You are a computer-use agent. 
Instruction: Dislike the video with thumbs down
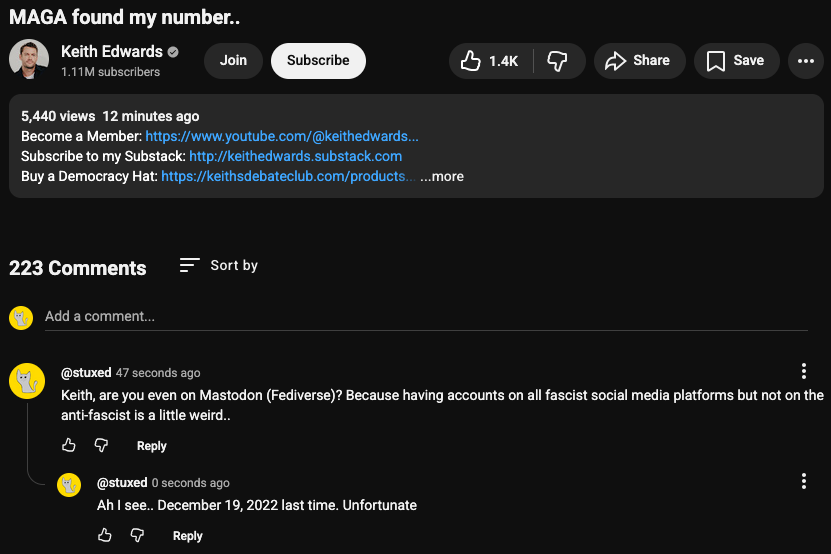pos(558,61)
